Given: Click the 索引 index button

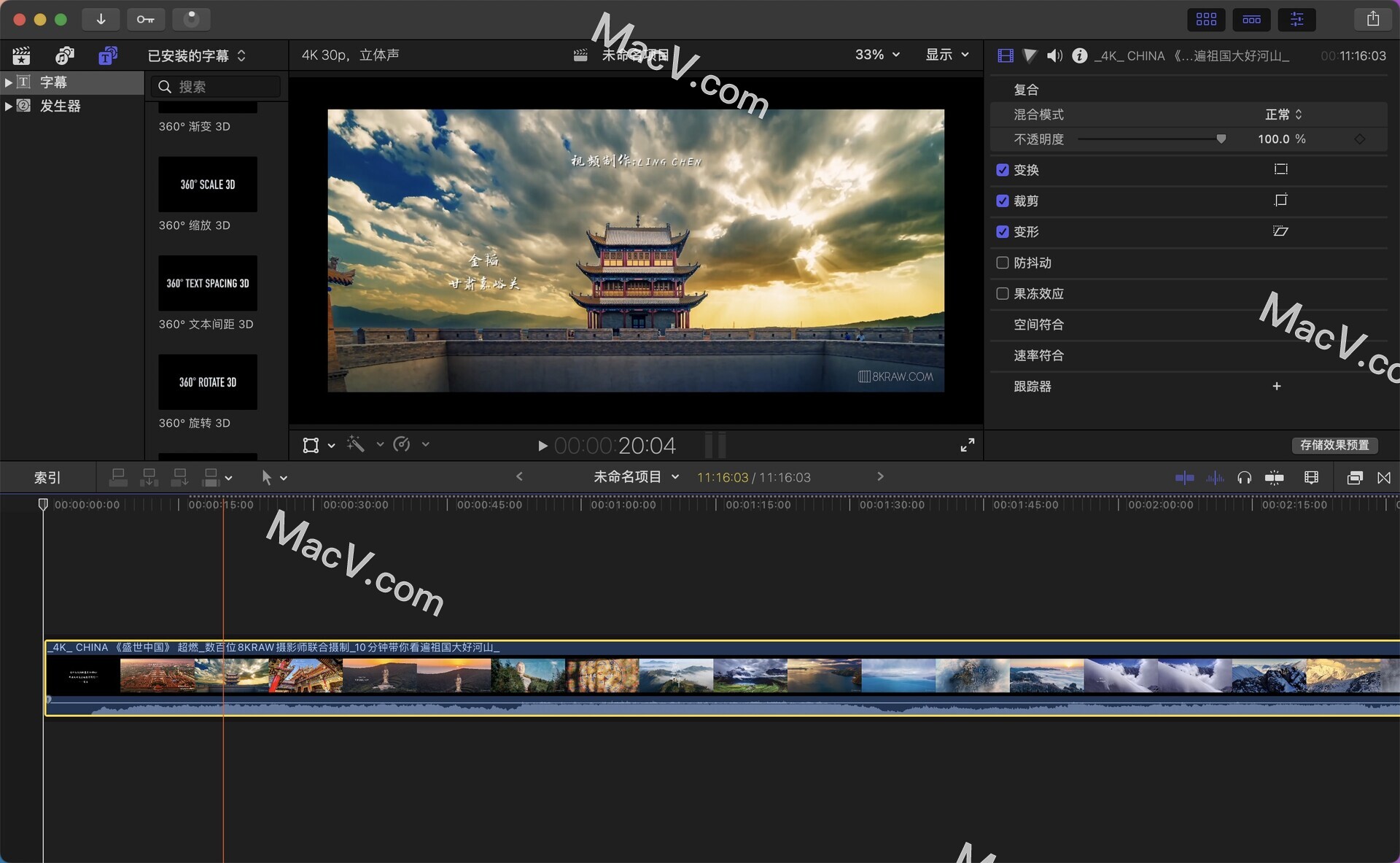Looking at the screenshot, I should point(47,478).
